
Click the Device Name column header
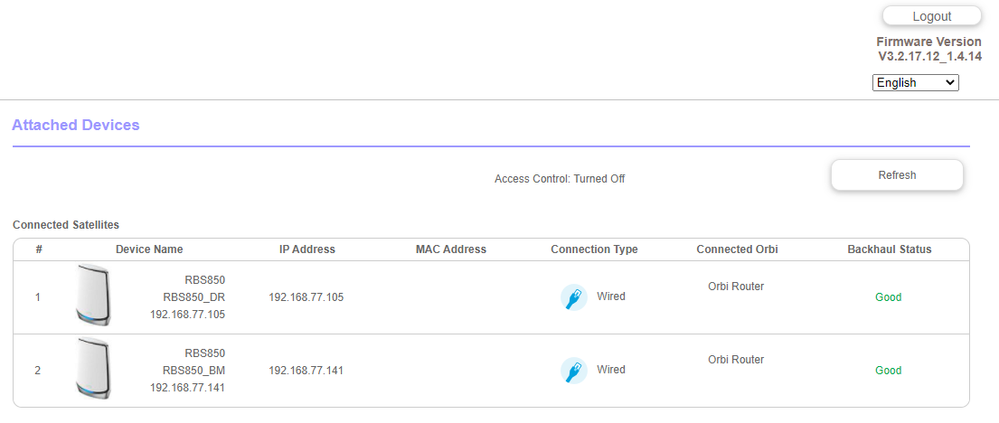point(149,249)
